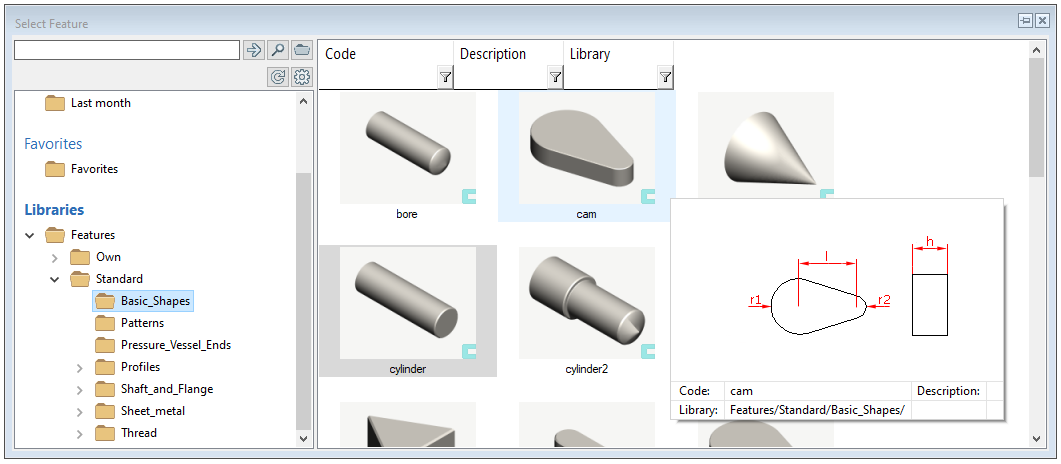This screenshot has width=1061, height=464.
Task: Toggle the pin icon in title bar
Action: click(1025, 21)
